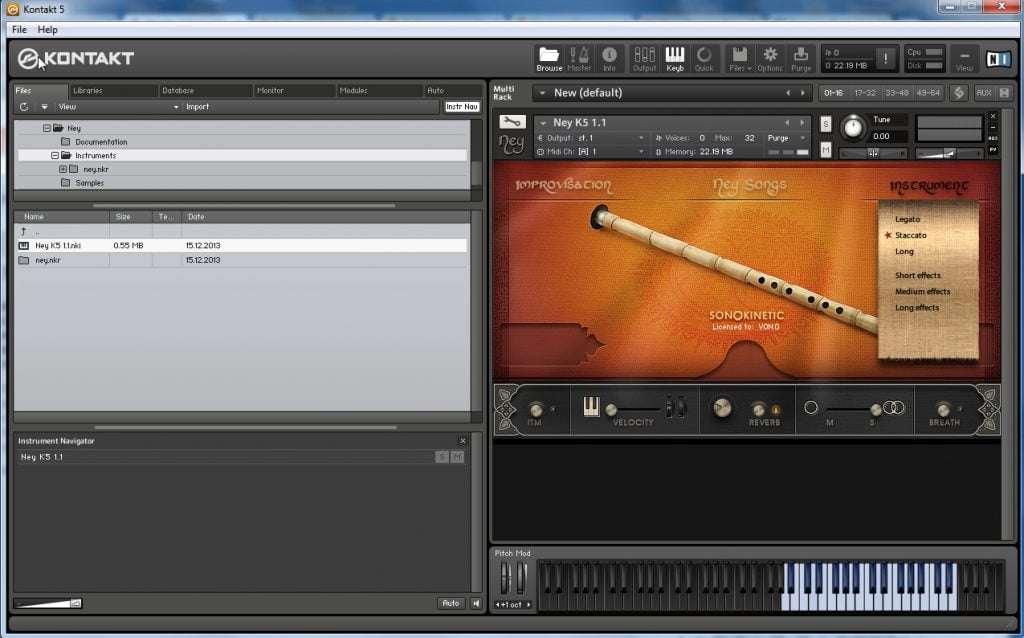
Task: Open the Files dropdown menu
Action: (x=739, y=59)
